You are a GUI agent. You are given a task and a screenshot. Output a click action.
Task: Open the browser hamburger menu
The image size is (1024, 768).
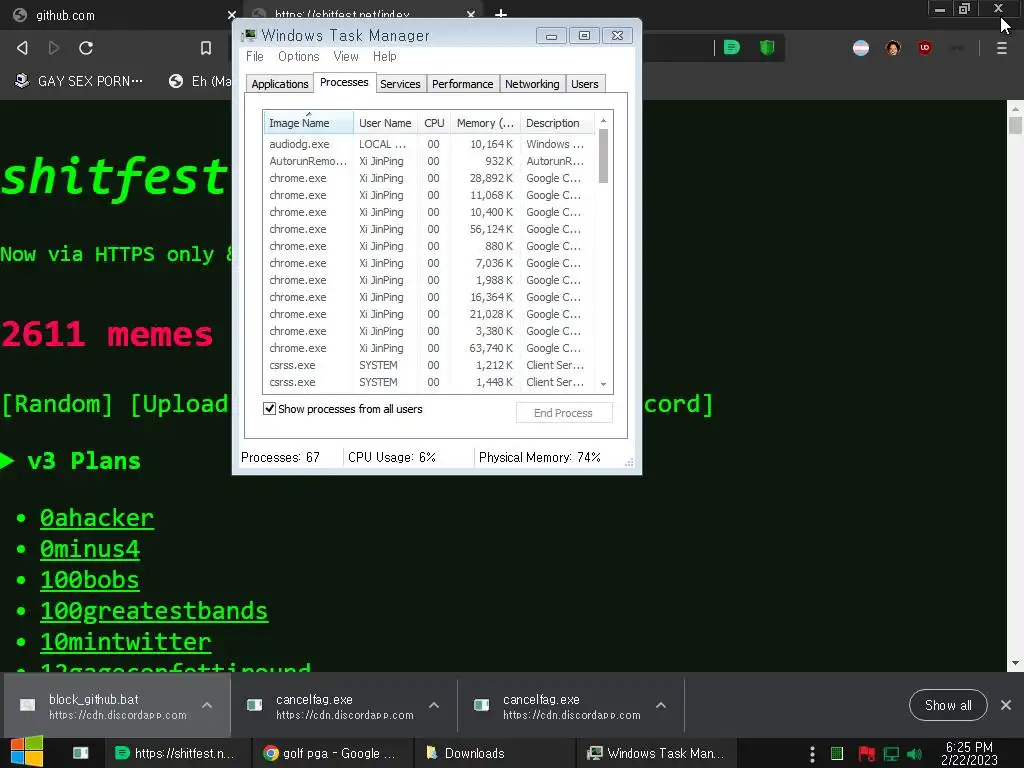[1002, 48]
